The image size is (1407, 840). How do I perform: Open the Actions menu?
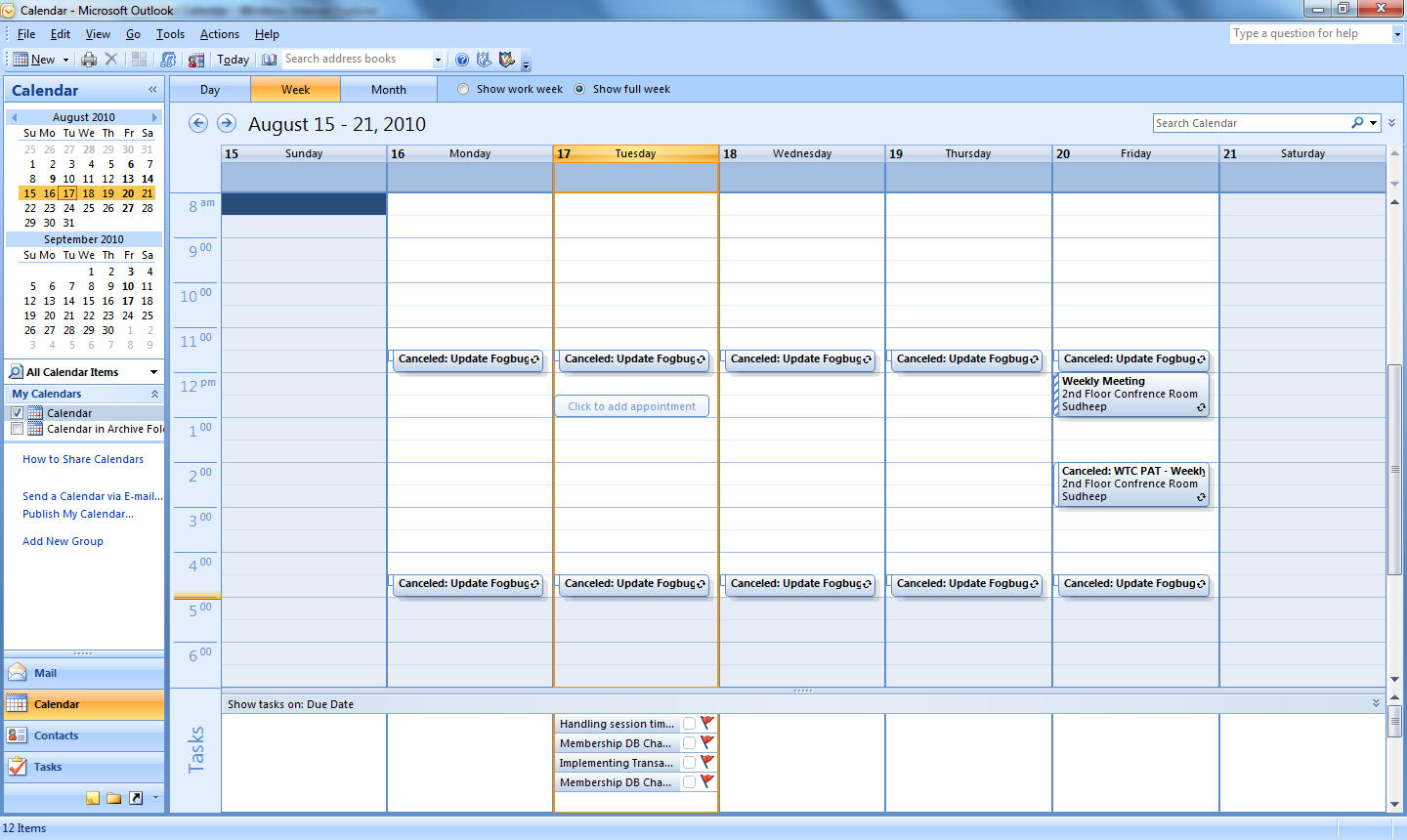(x=220, y=34)
